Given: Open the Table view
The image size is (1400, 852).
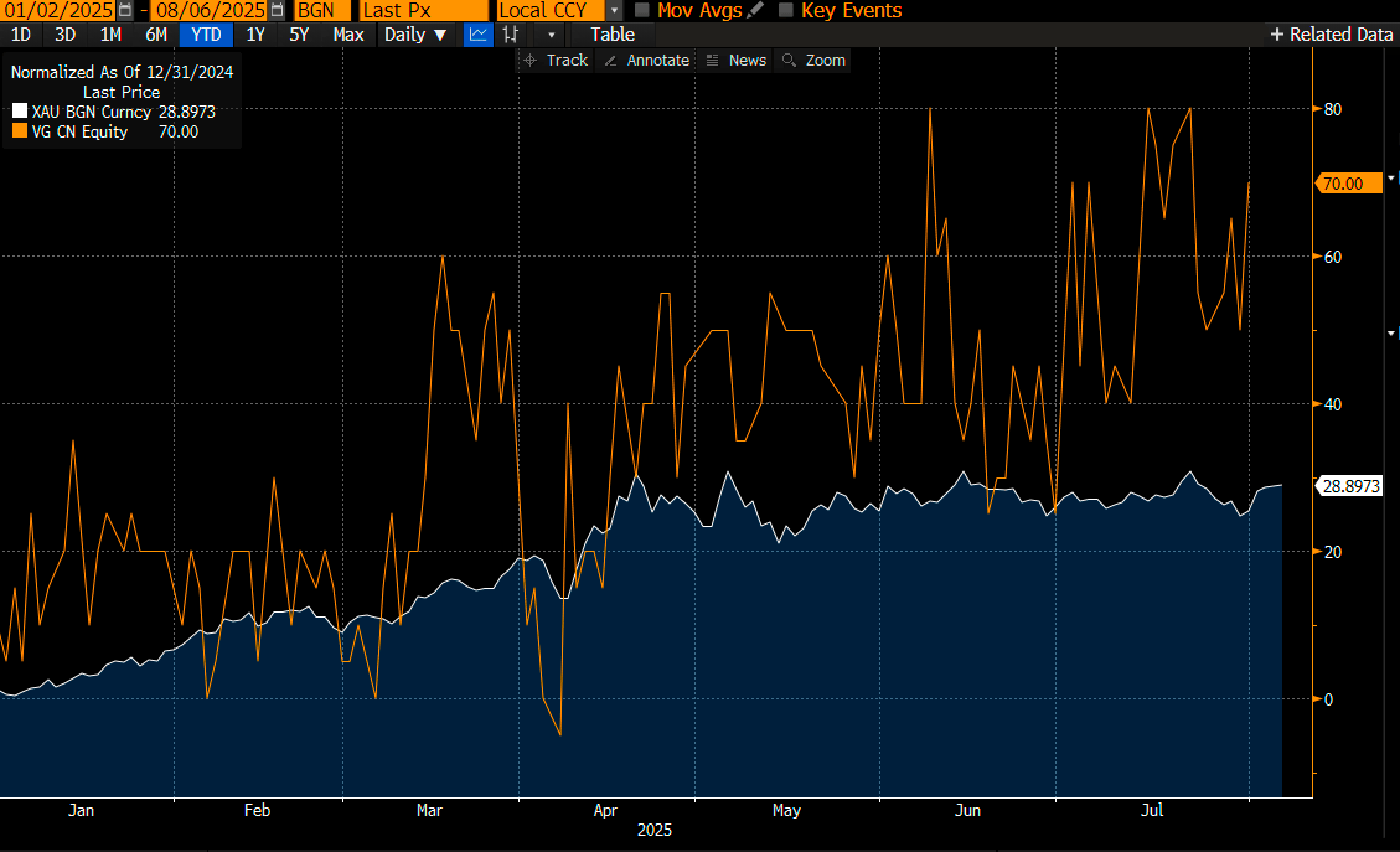Looking at the screenshot, I should [x=612, y=35].
